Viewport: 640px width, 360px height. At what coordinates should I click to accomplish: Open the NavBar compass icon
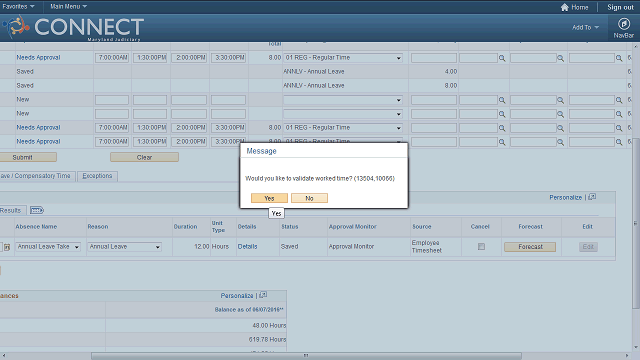click(623, 24)
